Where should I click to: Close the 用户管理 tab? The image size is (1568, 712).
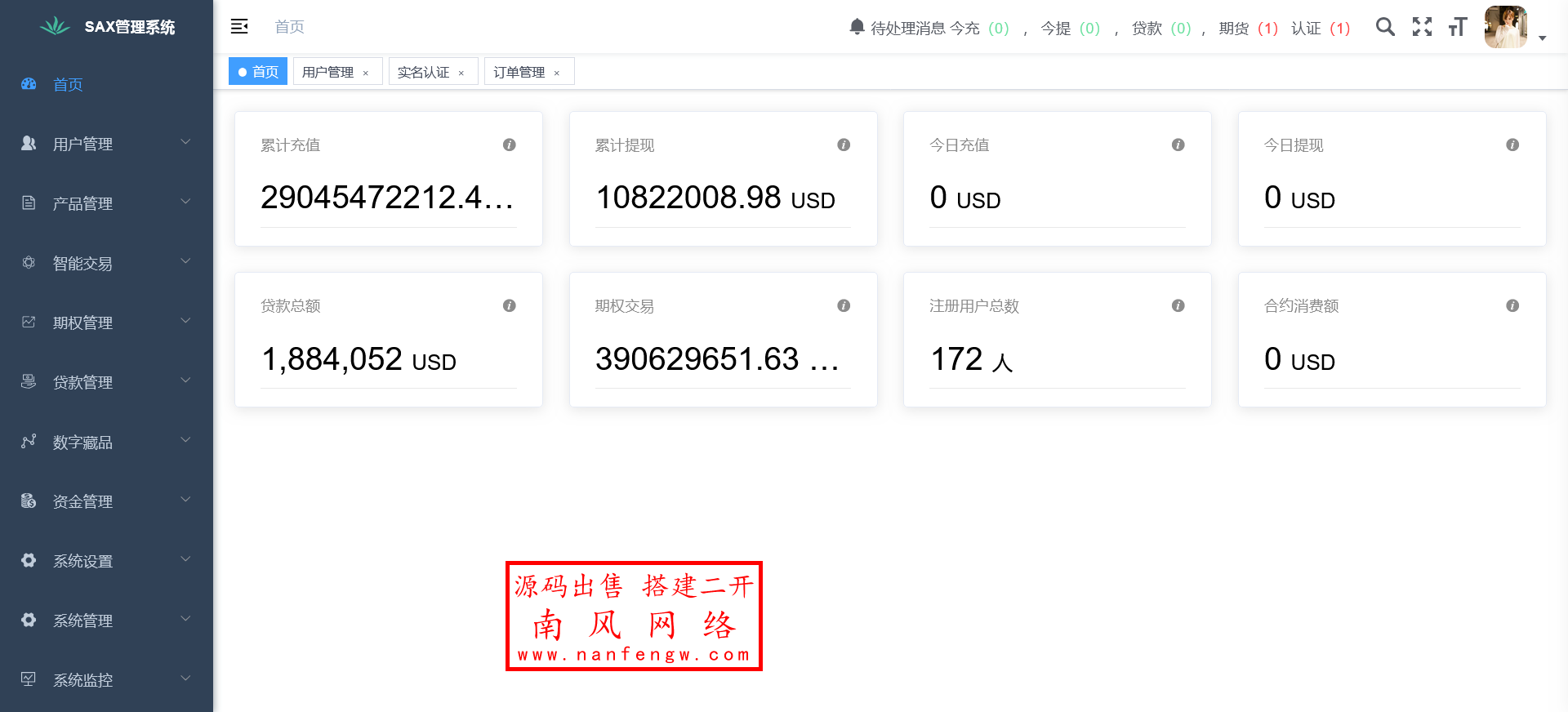(x=366, y=73)
